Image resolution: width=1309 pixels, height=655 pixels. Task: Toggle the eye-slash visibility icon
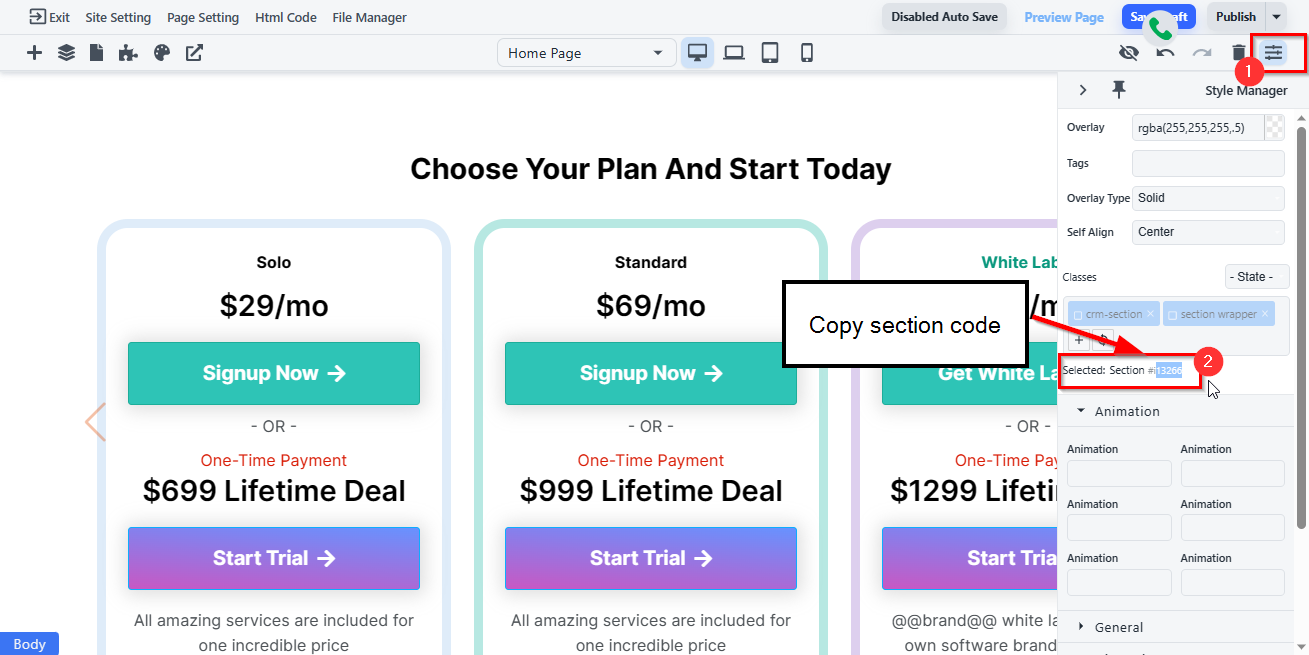coord(1129,53)
